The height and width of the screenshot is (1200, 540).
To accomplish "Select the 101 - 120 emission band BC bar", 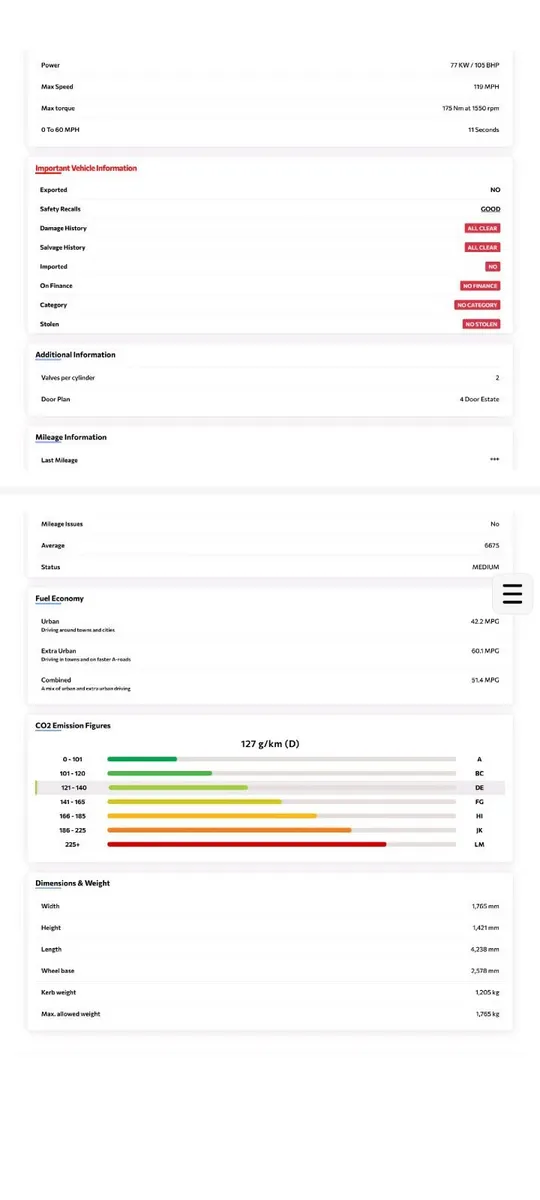I will (x=281, y=773).
